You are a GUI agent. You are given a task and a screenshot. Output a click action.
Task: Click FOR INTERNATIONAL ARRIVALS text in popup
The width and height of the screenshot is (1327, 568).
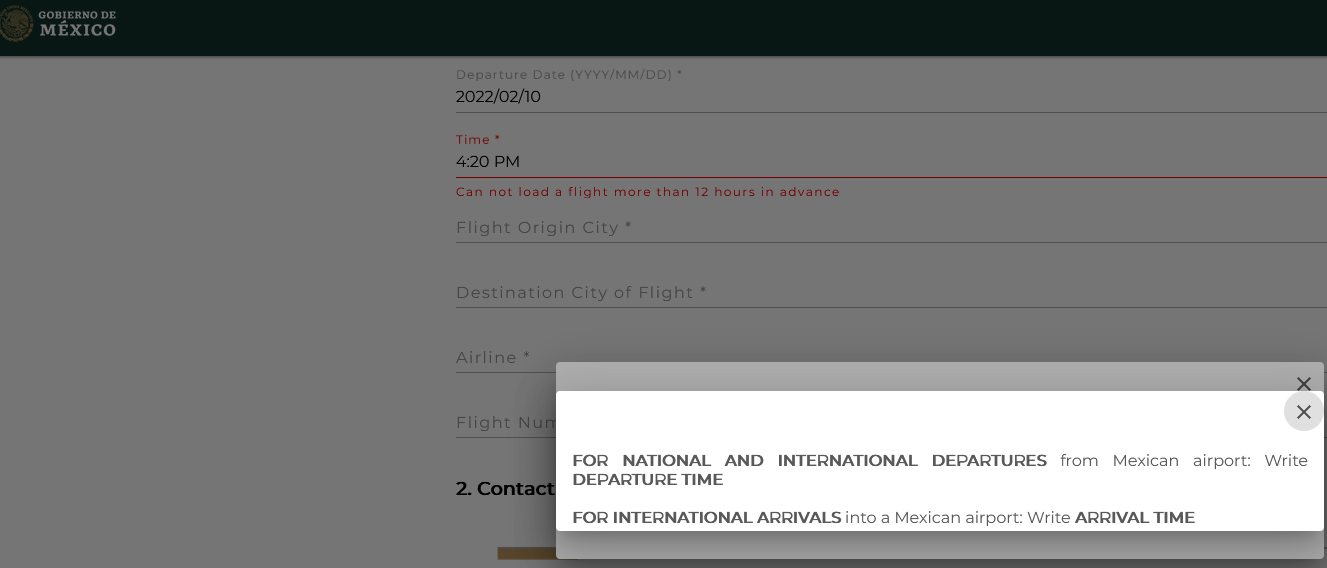pyautogui.click(x=707, y=518)
